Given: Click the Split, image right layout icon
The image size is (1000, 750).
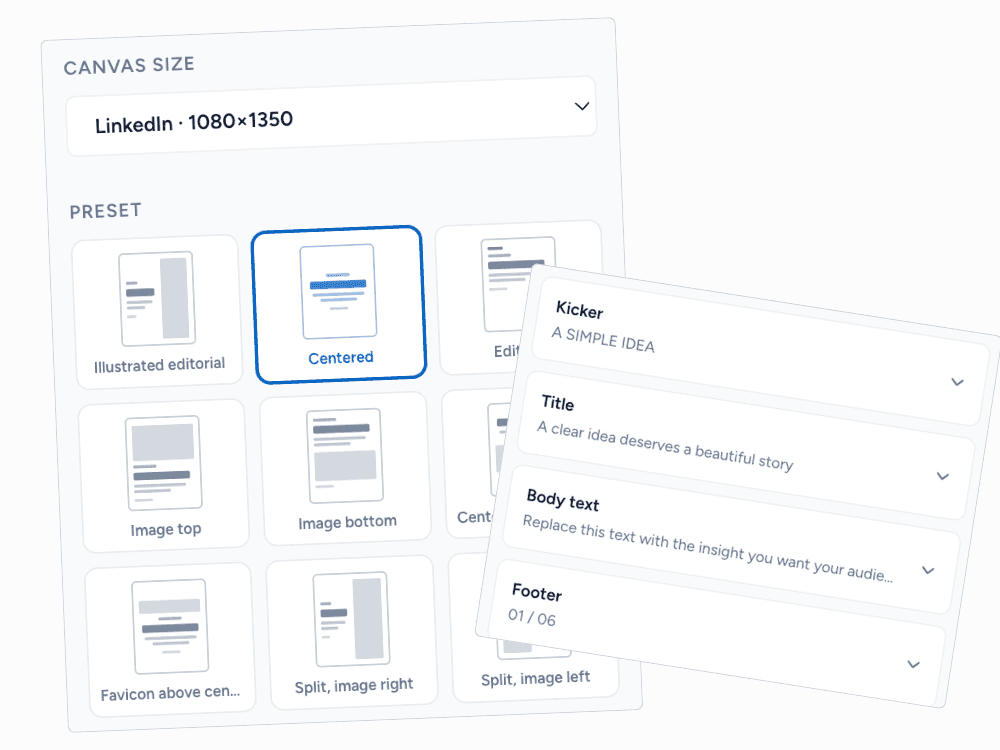Looking at the screenshot, I should (351, 619).
